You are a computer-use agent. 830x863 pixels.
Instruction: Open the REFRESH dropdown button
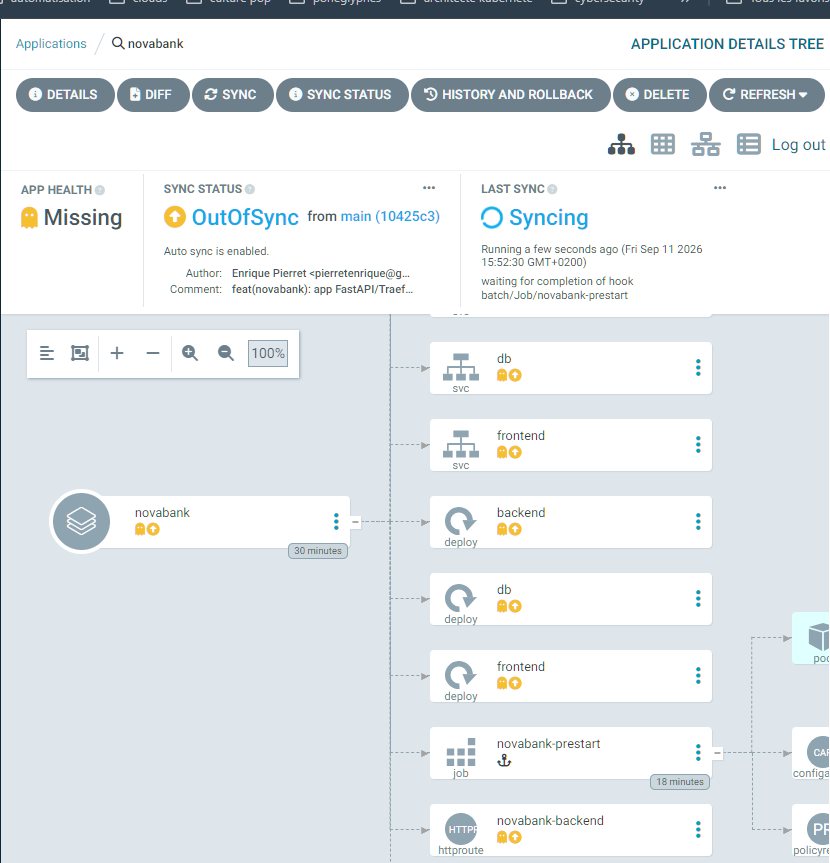pyautogui.click(x=767, y=95)
